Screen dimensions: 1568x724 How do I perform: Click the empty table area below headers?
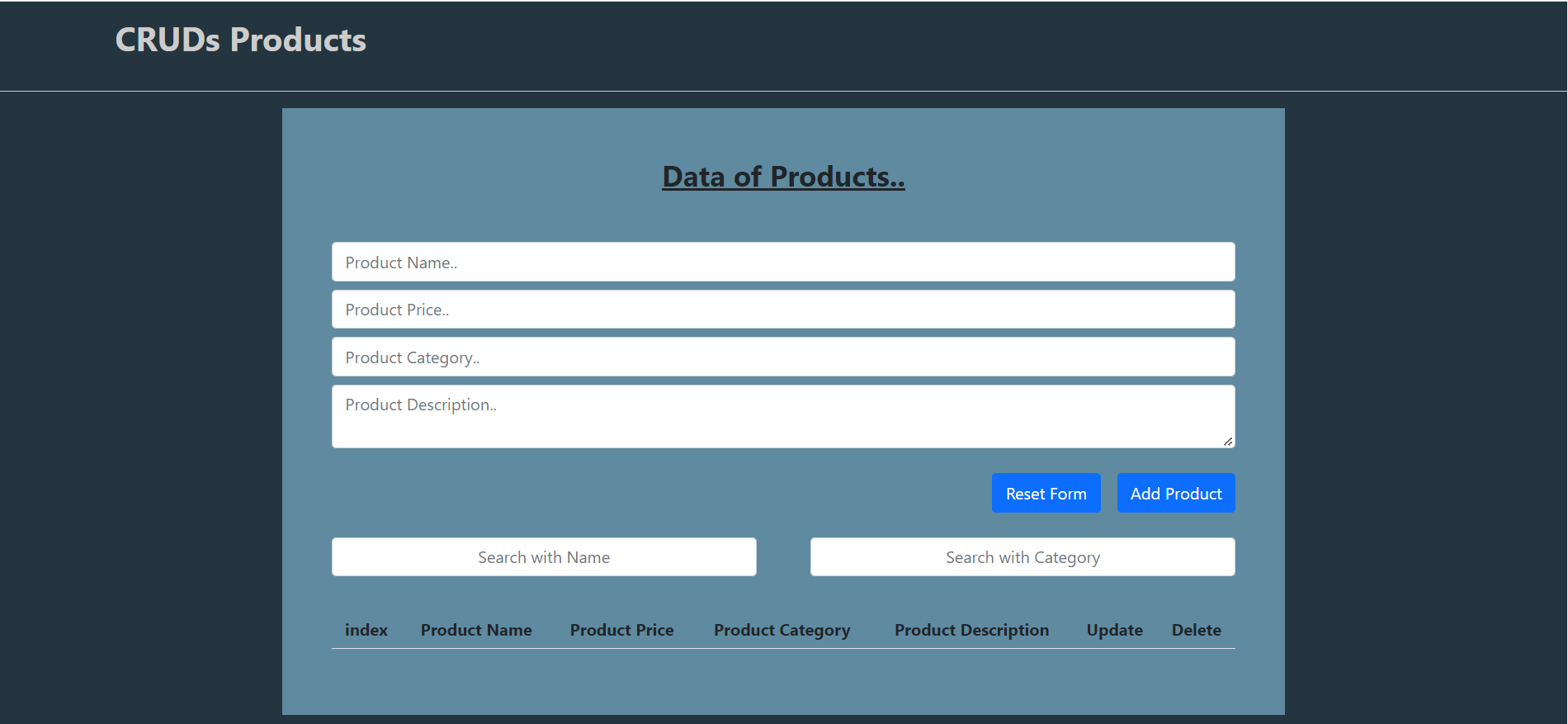tap(783, 679)
